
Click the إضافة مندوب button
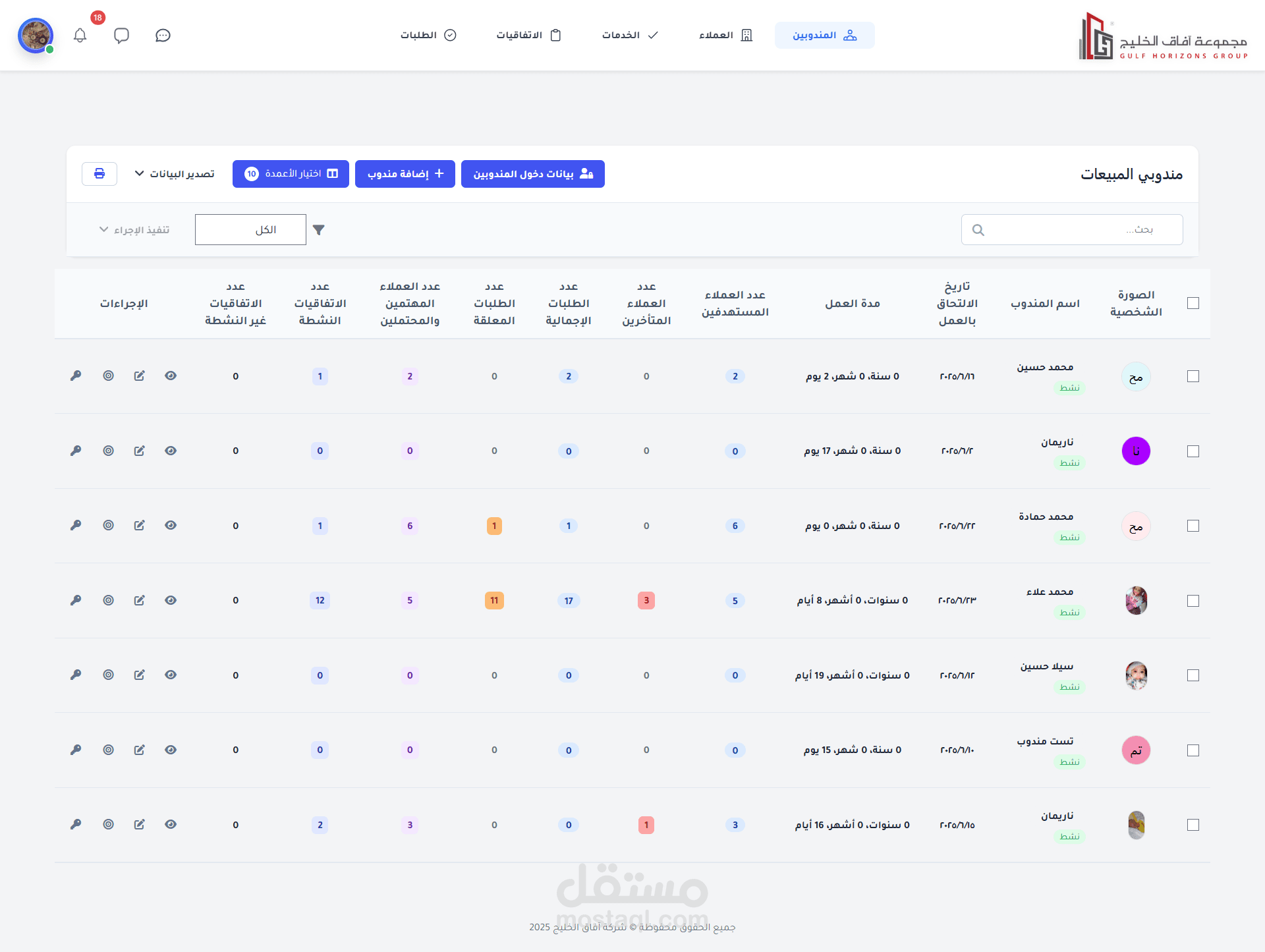coord(405,174)
